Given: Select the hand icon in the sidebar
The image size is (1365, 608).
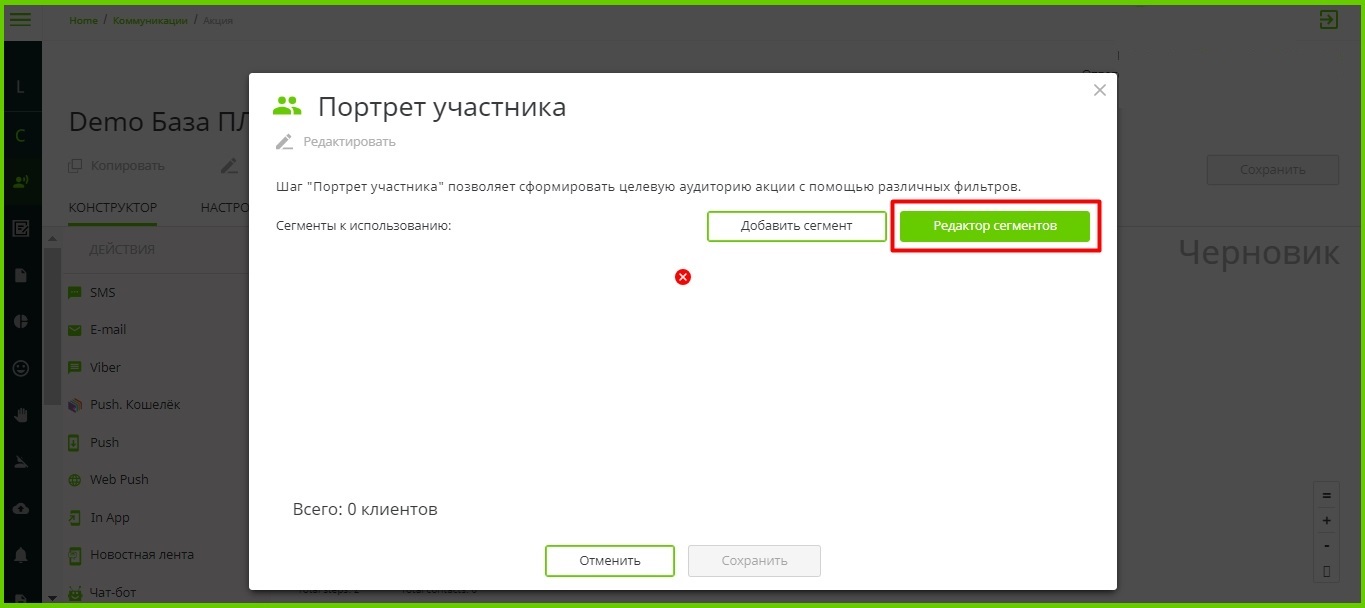Looking at the screenshot, I should click(20, 414).
